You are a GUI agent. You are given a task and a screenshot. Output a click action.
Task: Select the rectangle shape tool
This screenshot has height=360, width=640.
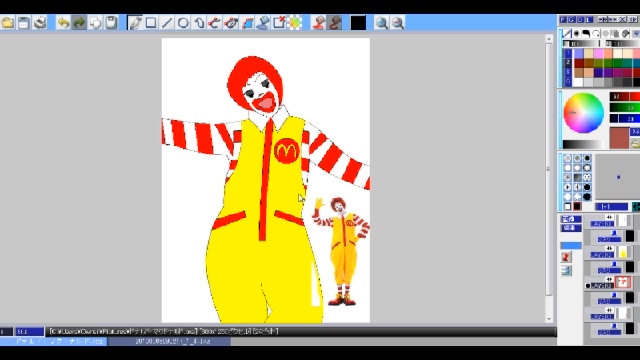pos(151,22)
